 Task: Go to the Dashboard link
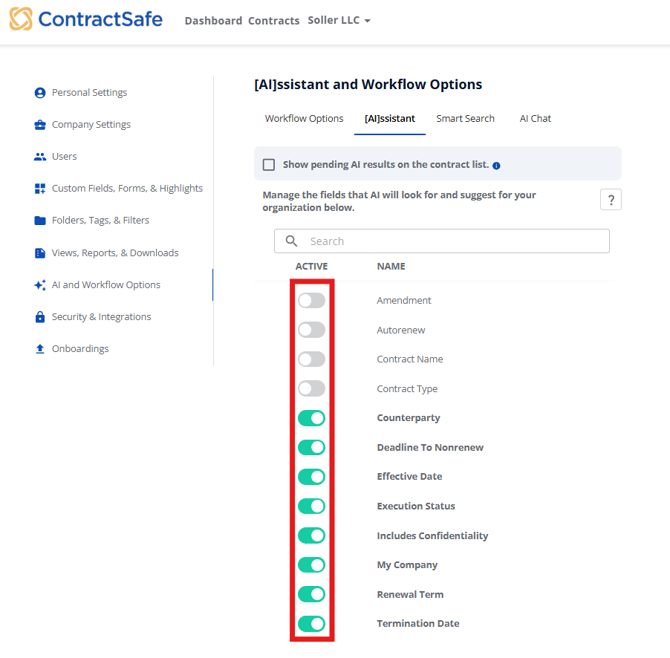pyautogui.click(x=213, y=21)
